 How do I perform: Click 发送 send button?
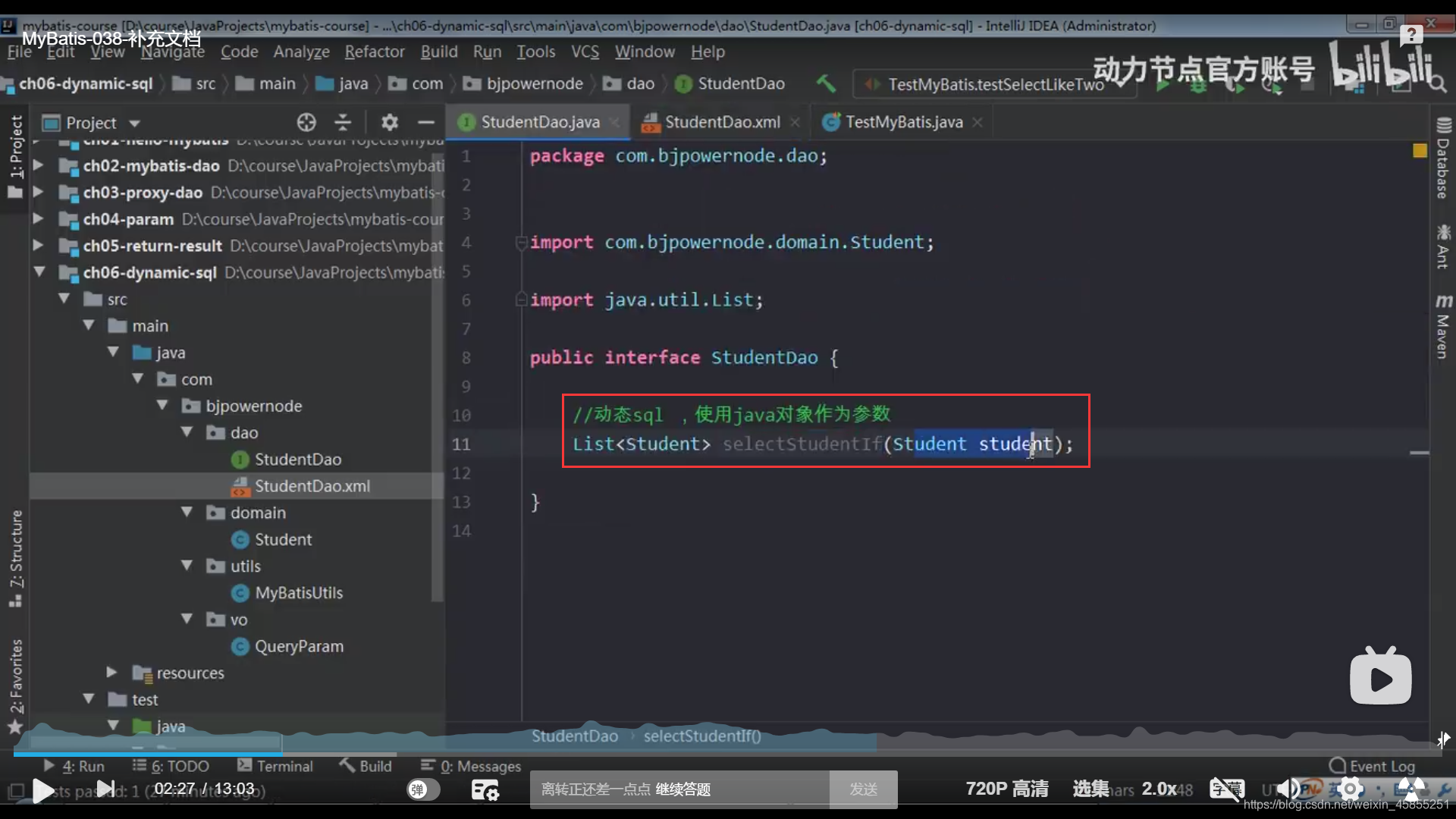tap(863, 789)
